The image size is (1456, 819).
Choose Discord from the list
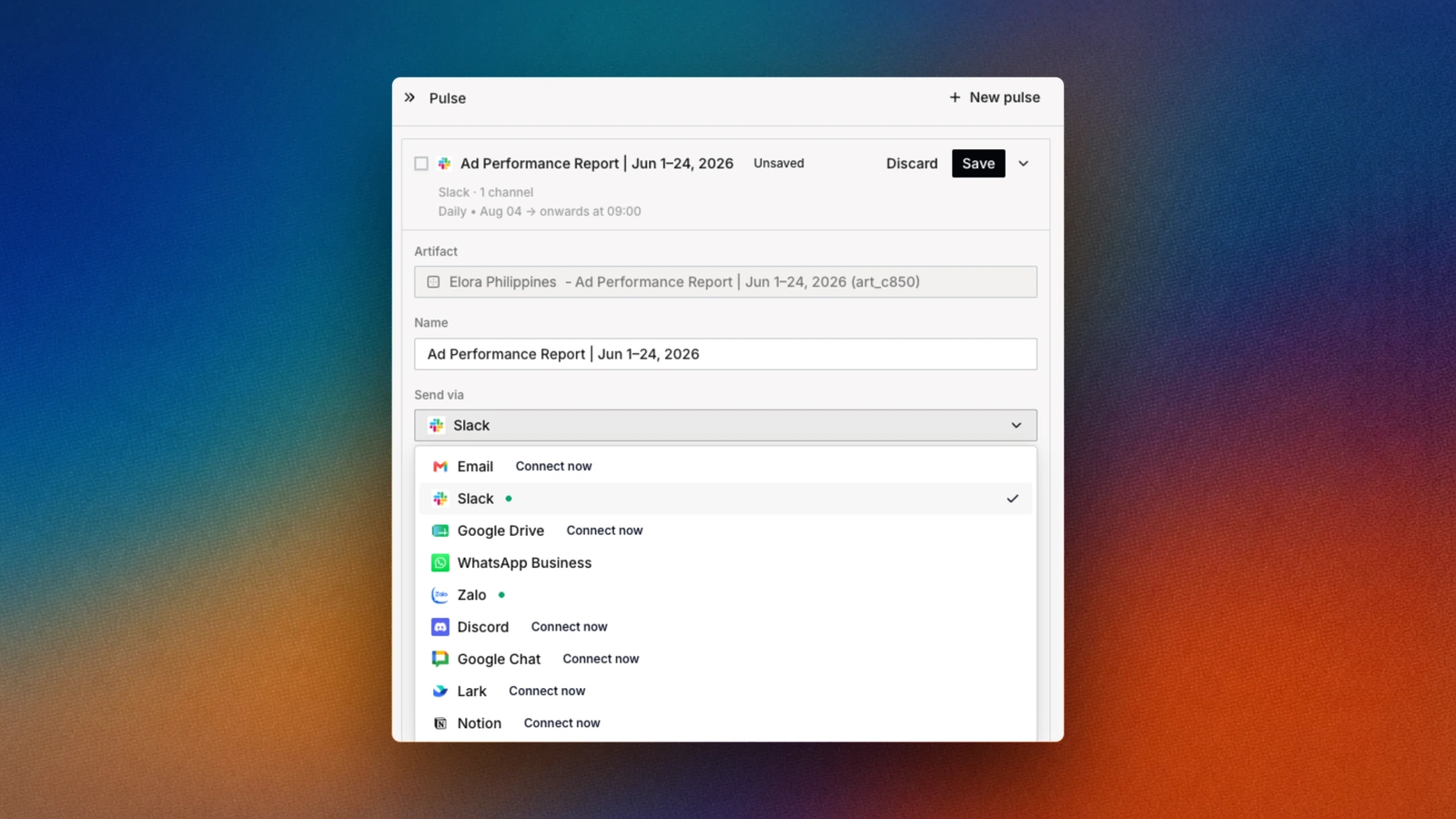[x=725, y=627]
